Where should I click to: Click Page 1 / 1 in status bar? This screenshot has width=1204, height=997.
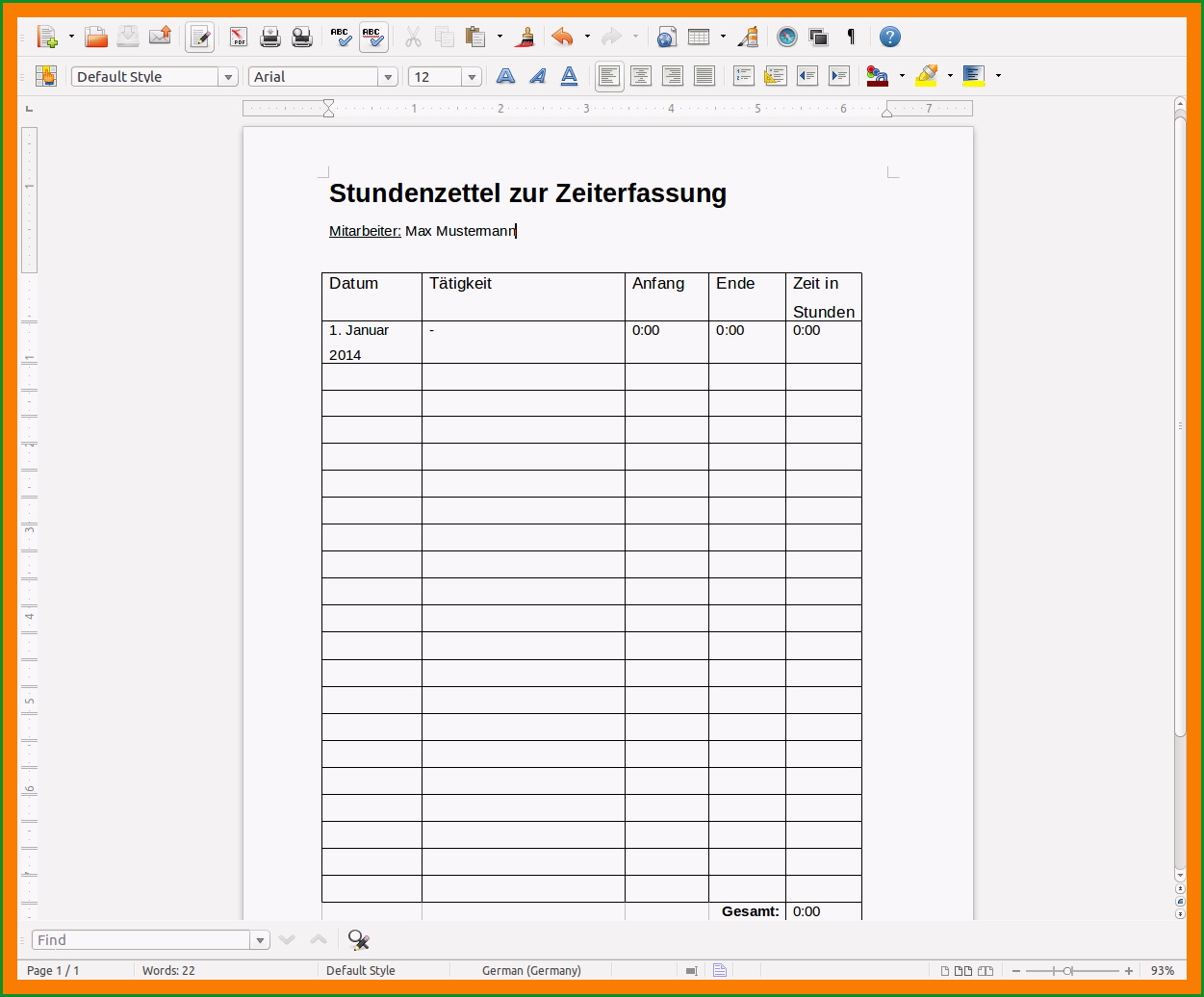point(53,970)
